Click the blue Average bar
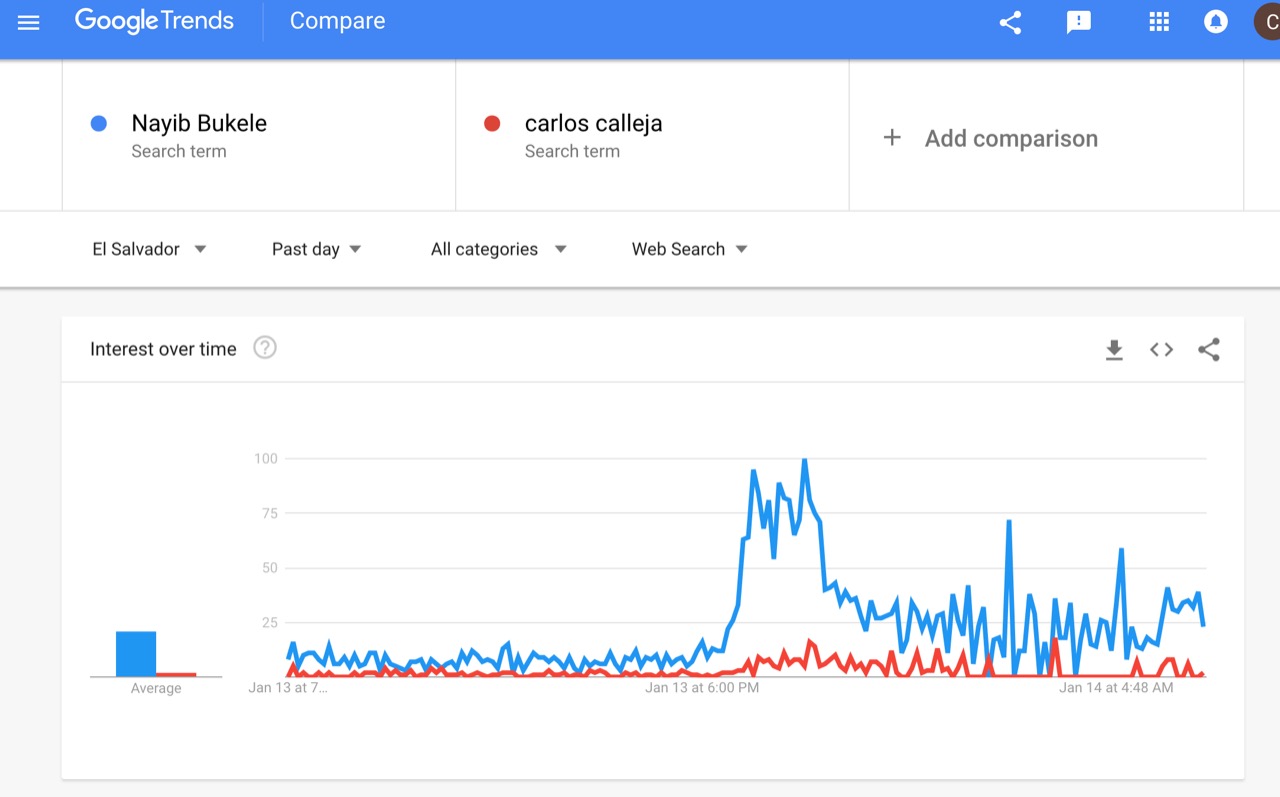The height and width of the screenshot is (797, 1280). coord(136,654)
